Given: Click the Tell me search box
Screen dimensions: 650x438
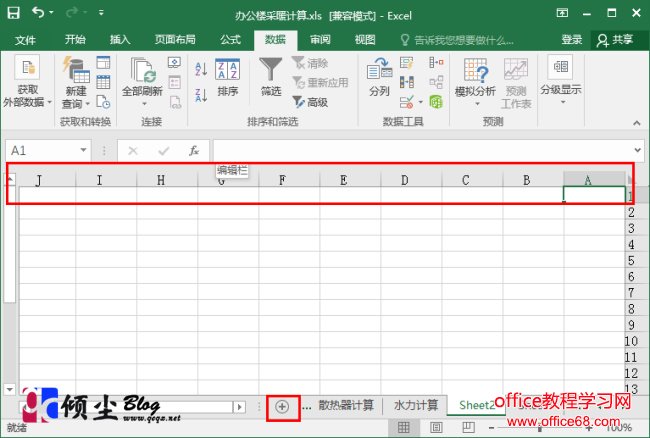Looking at the screenshot, I should [x=458, y=40].
